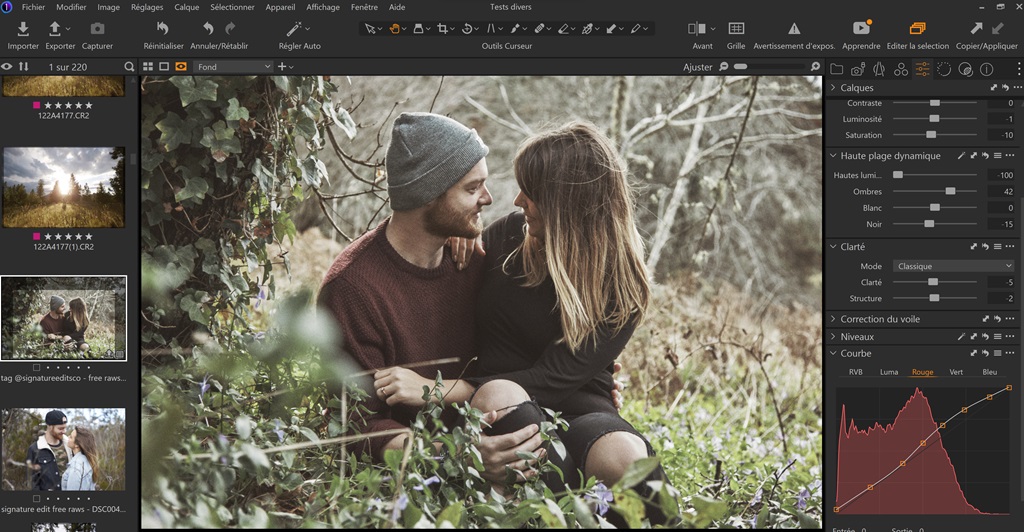Collapse the Courbe panel

click(833, 353)
